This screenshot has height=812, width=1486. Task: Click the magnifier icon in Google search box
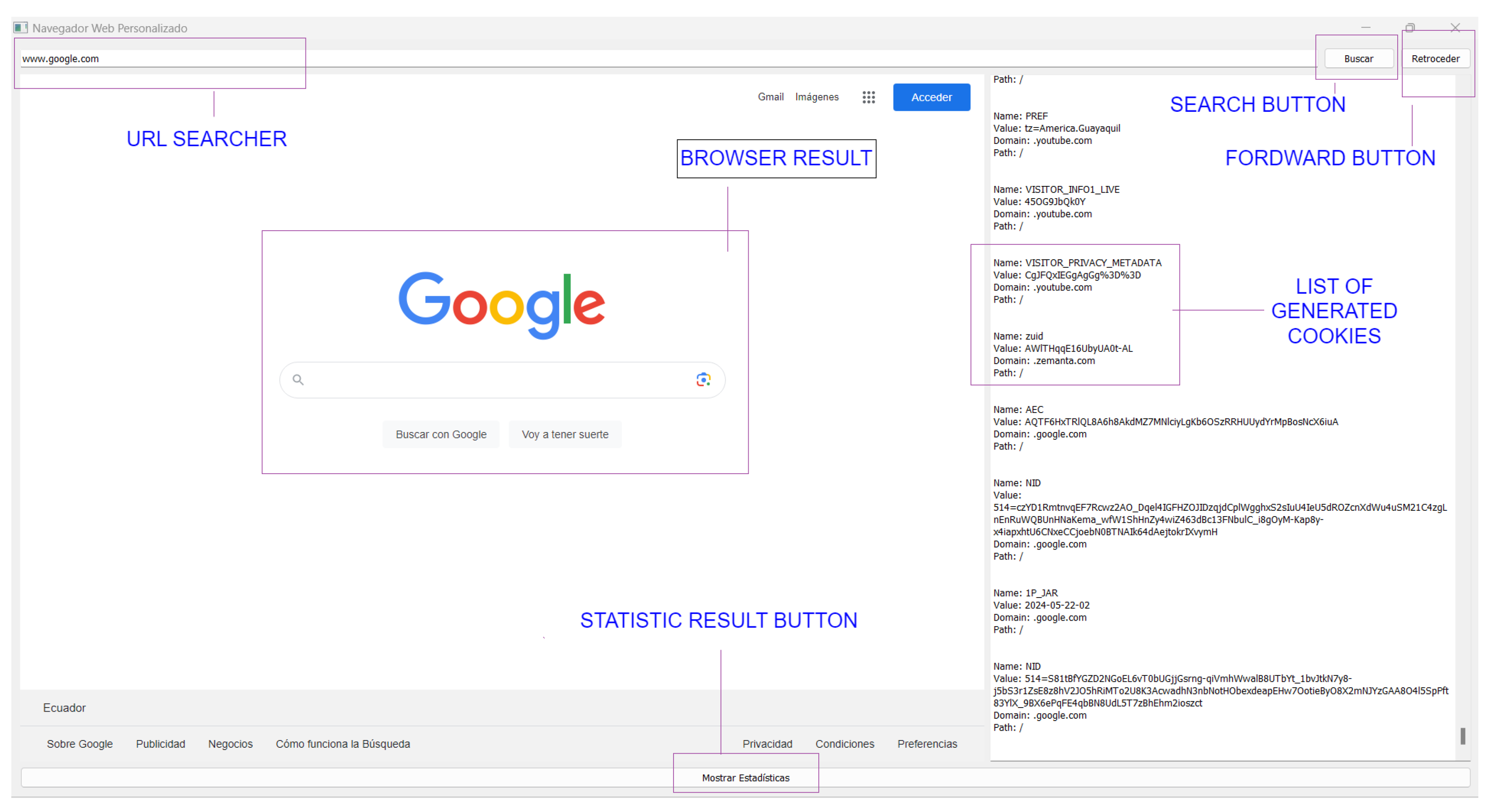[x=298, y=380]
